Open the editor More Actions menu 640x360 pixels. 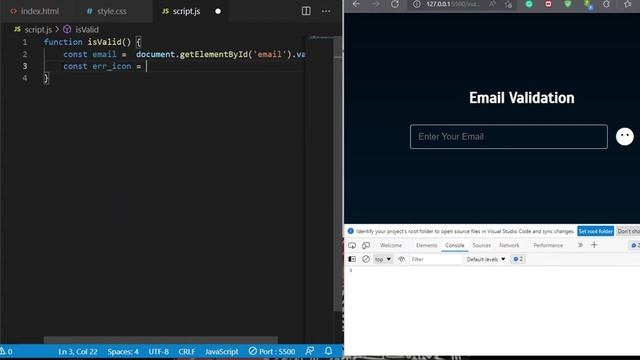[x=326, y=11]
